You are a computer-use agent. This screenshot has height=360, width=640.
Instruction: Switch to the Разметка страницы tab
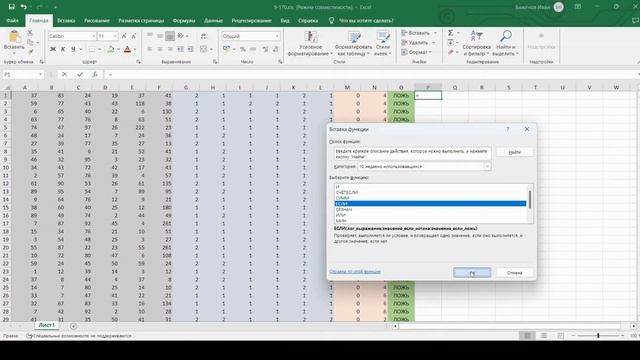pos(141,20)
